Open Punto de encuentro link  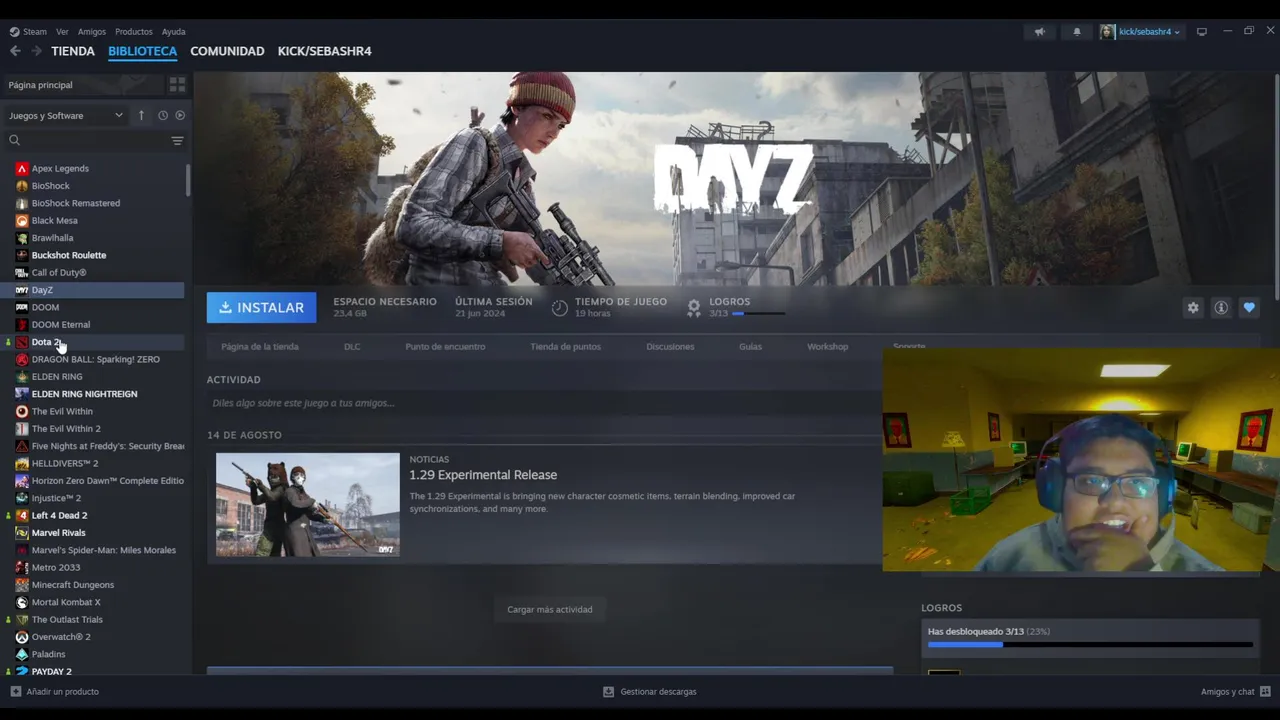(x=445, y=347)
